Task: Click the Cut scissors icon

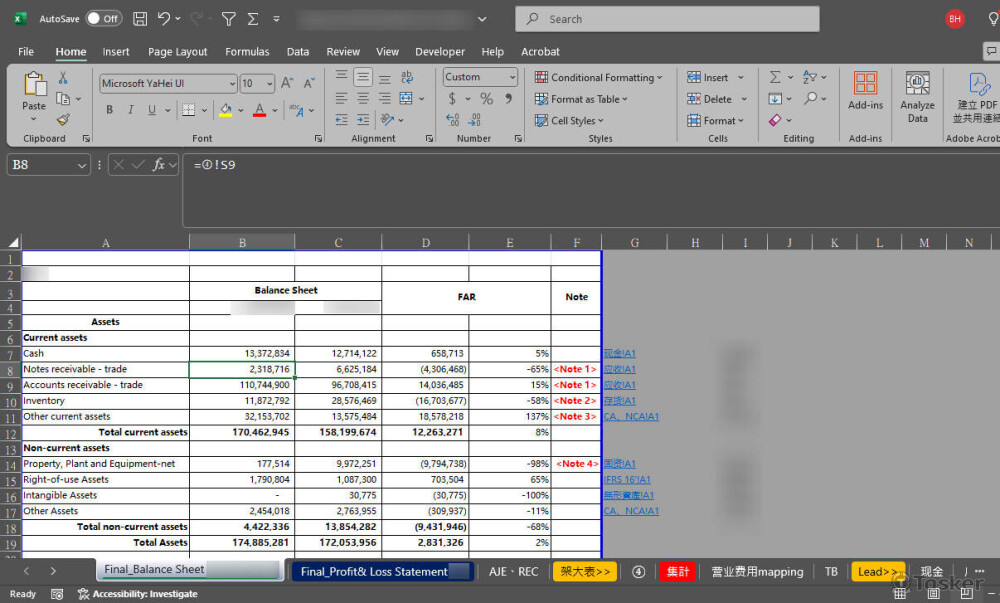Action: pos(63,78)
